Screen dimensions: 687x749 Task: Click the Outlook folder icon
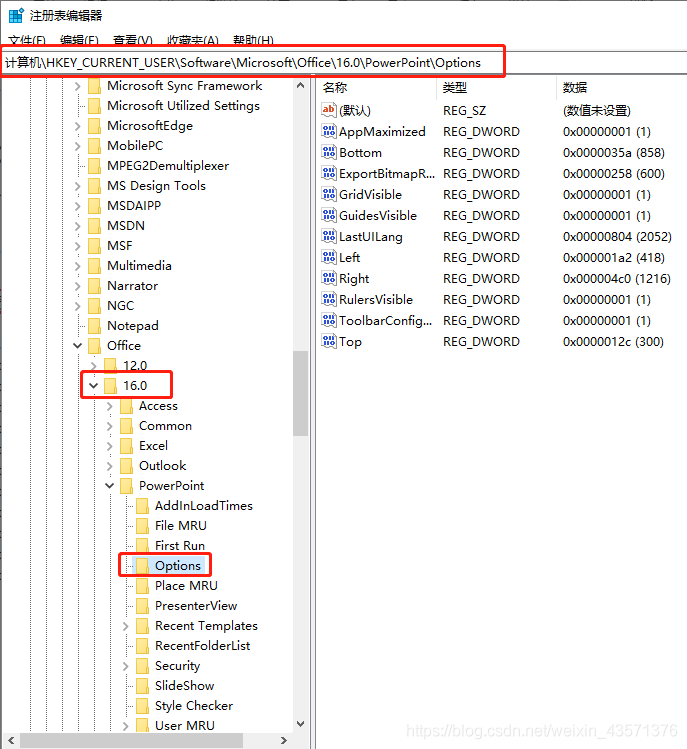[127, 466]
